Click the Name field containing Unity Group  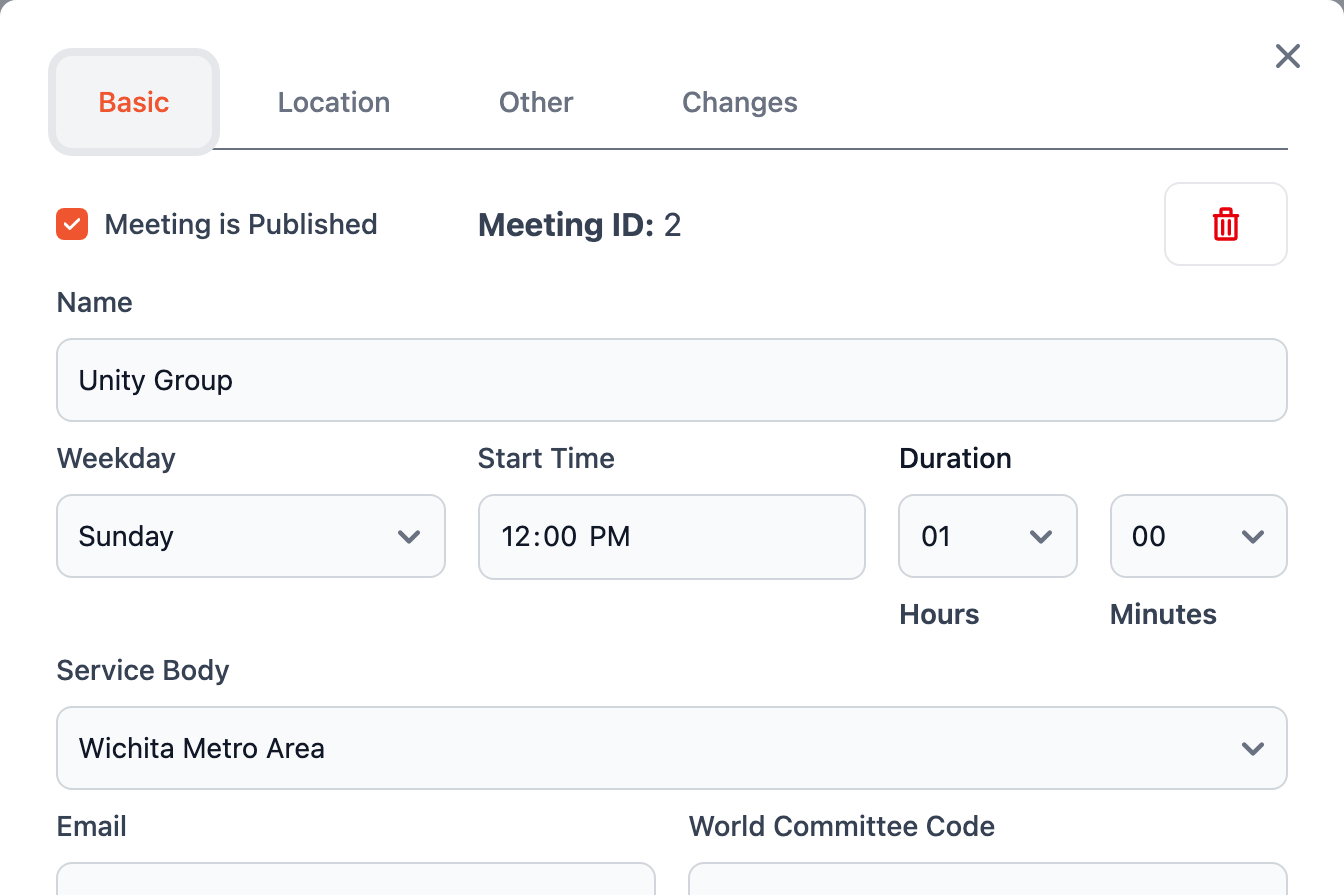pyautogui.click(x=672, y=380)
